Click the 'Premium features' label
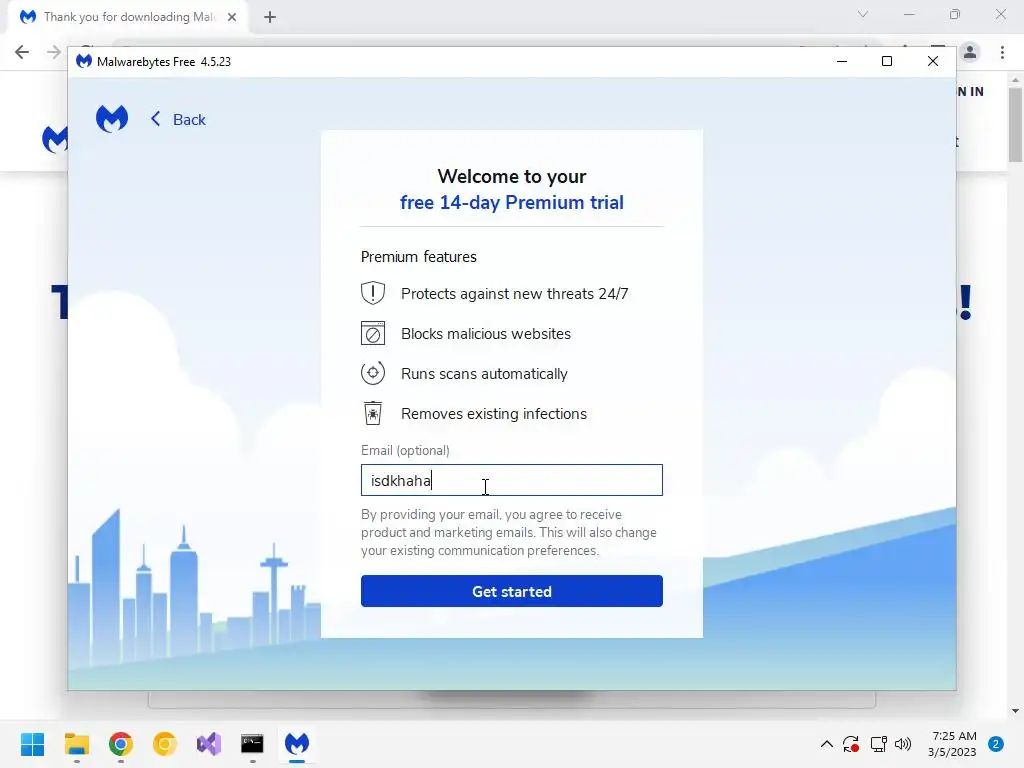This screenshot has width=1024, height=768. (x=419, y=257)
